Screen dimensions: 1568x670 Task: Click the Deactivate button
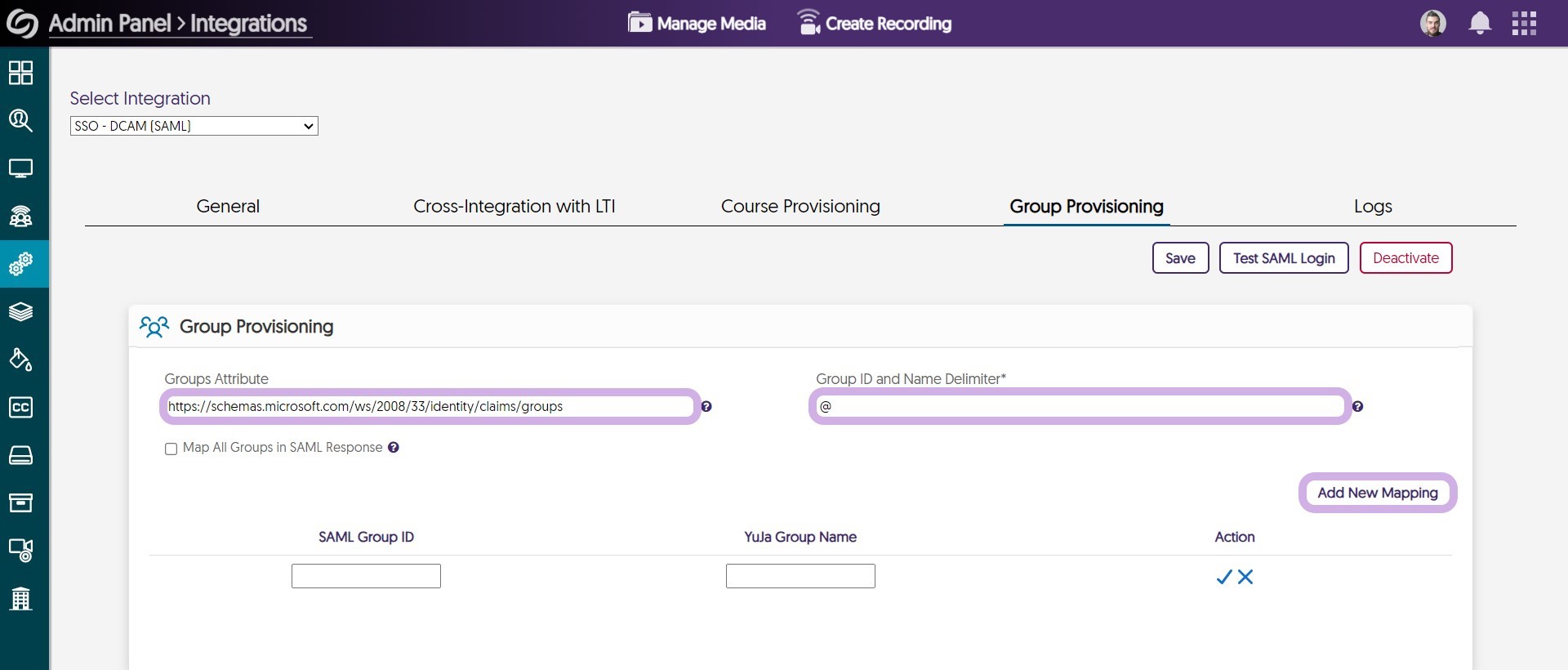pos(1405,258)
